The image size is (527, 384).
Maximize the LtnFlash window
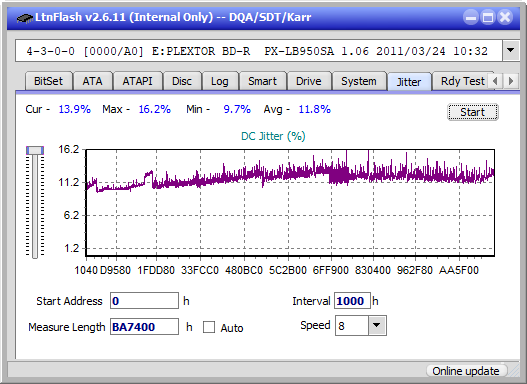(488, 17)
